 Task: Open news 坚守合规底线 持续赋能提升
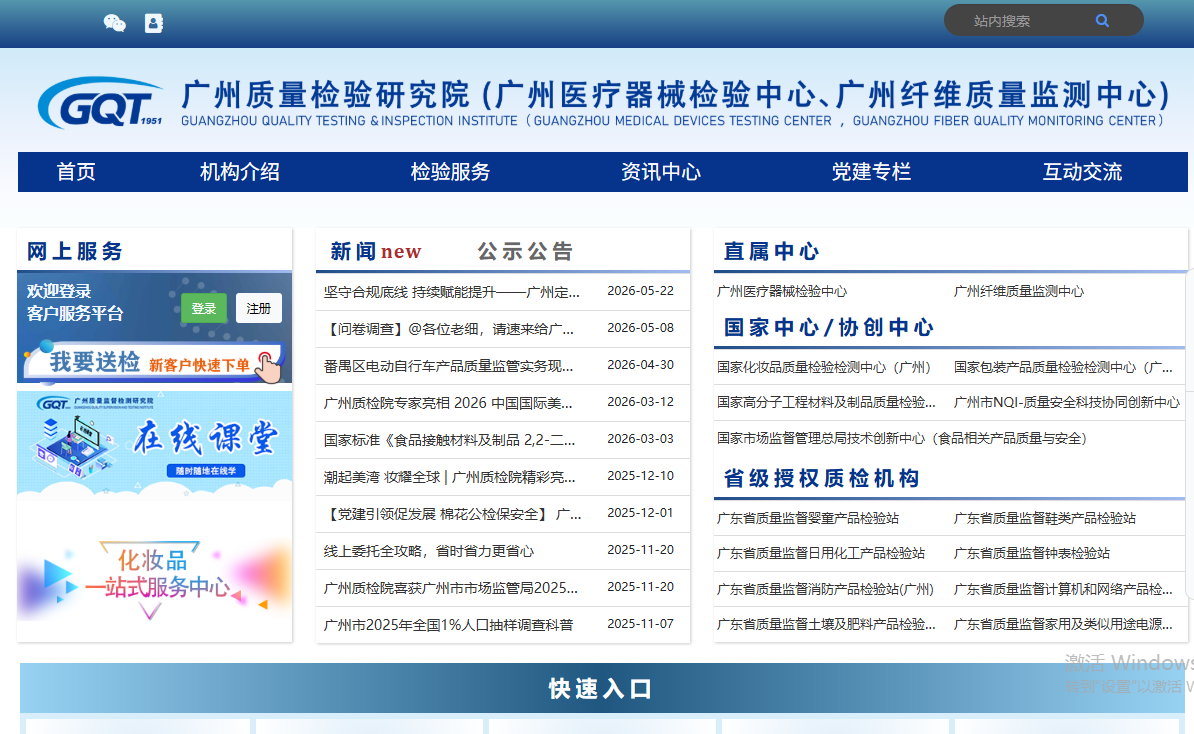pos(452,292)
